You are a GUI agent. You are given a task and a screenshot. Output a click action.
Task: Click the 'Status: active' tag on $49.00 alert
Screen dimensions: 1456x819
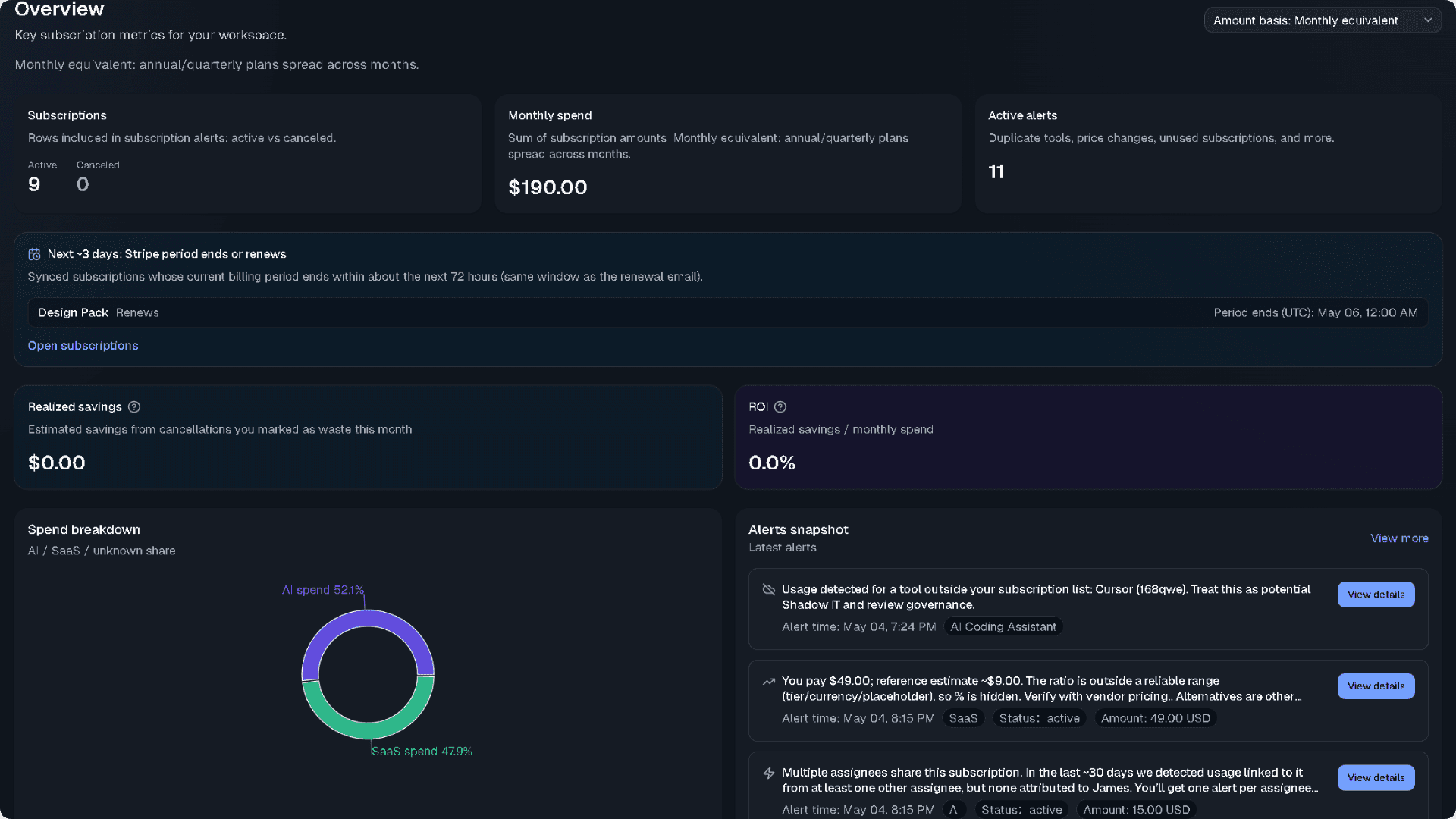(1039, 719)
